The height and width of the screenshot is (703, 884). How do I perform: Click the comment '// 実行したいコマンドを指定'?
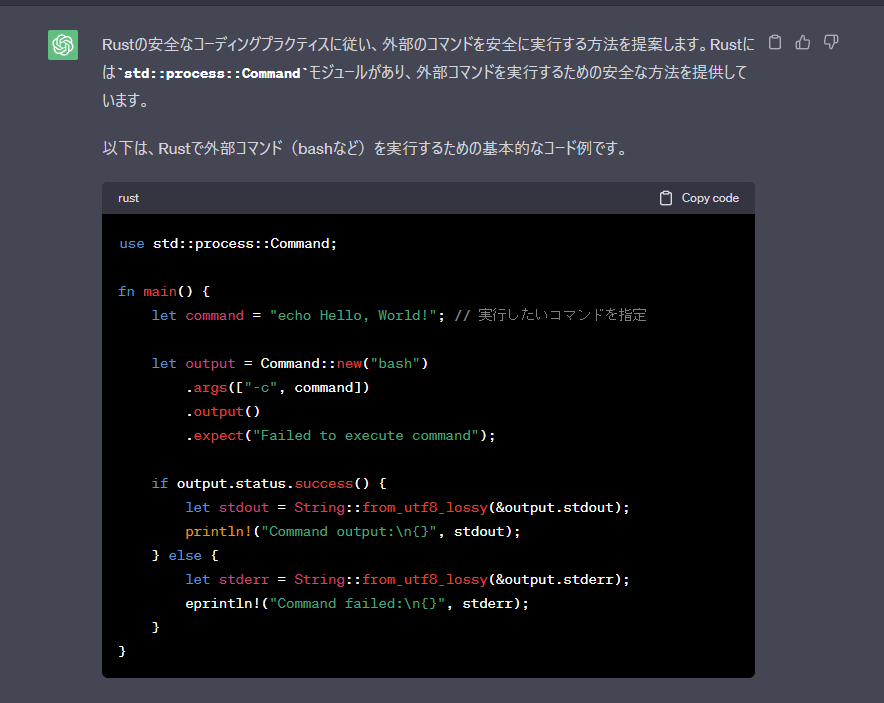550,315
